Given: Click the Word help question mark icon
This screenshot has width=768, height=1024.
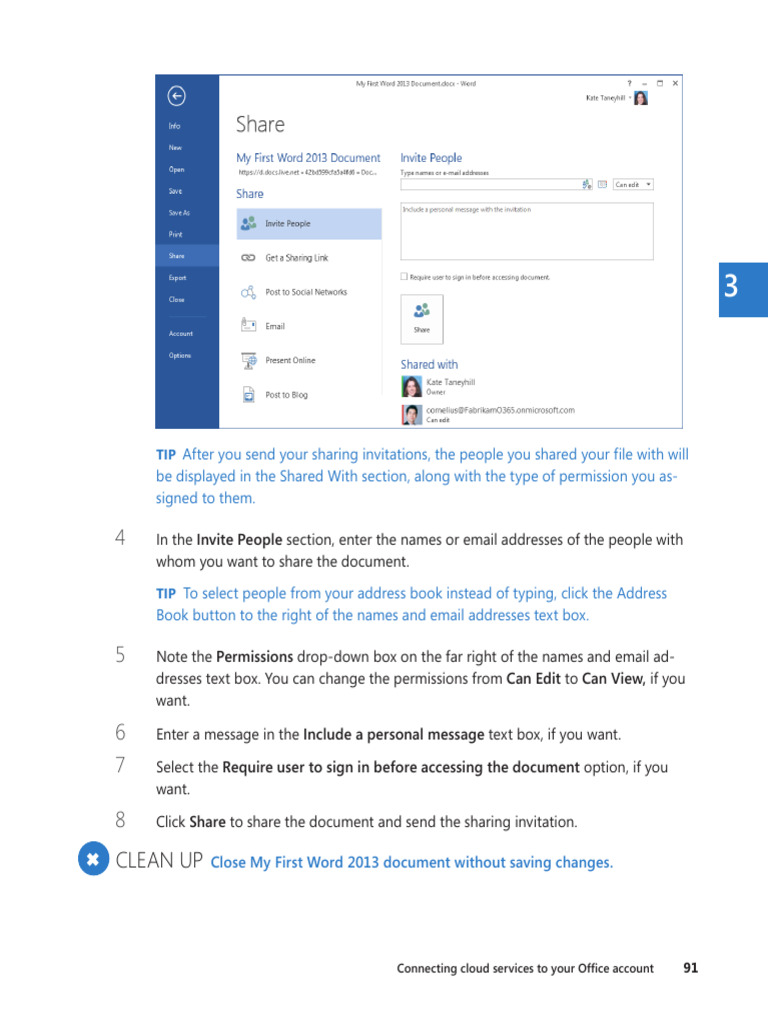Looking at the screenshot, I should (x=630, y=84).
